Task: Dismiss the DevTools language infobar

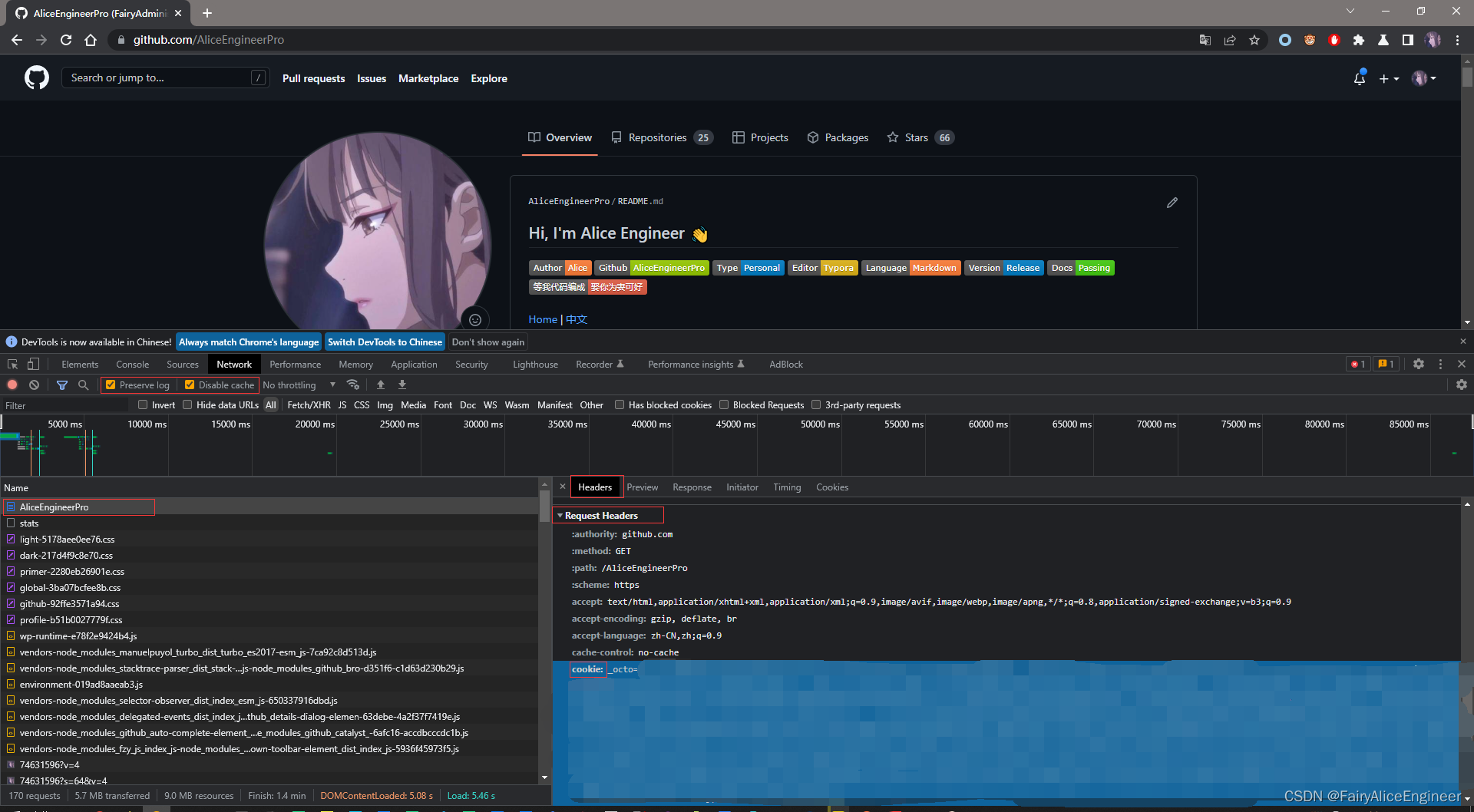Action: click(1462, 342)
